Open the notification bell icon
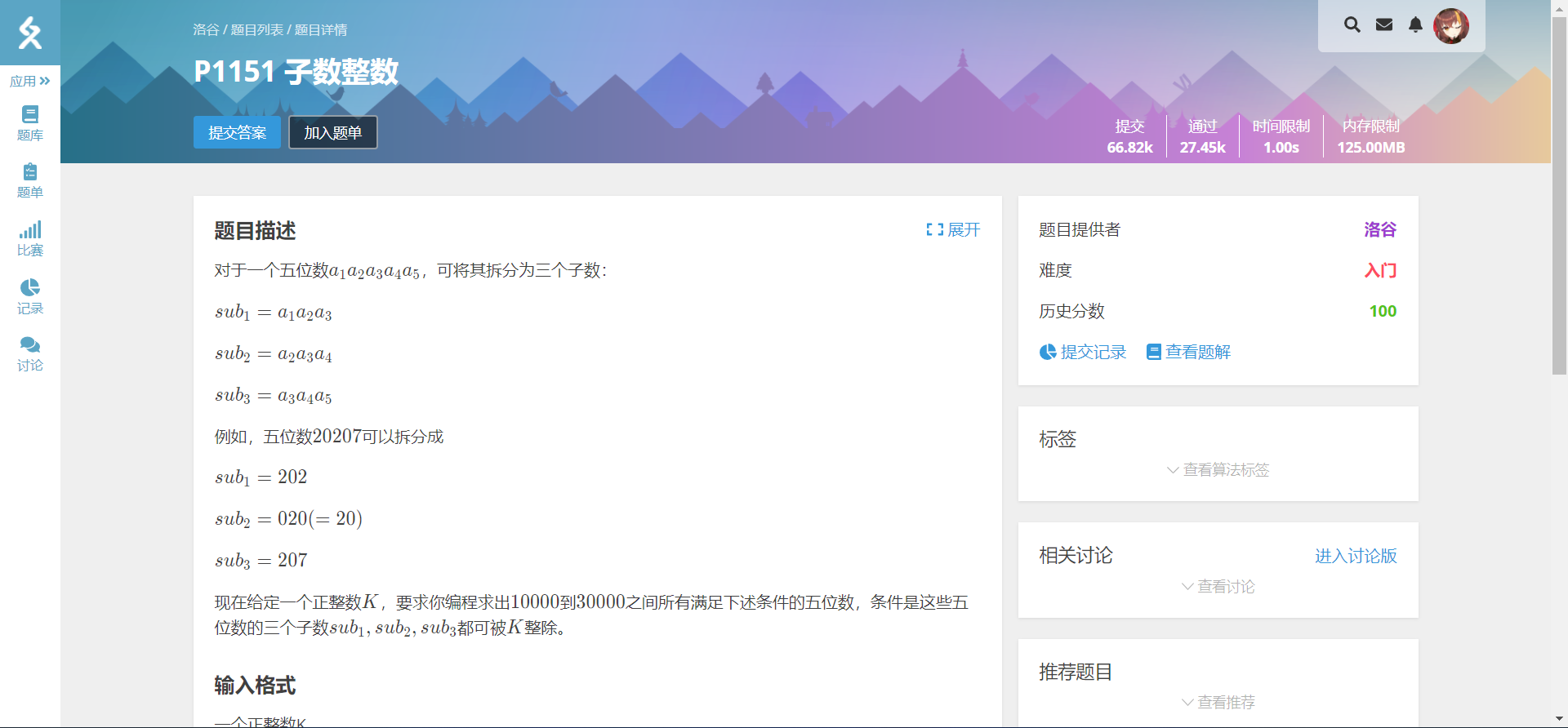 click(1415, 24)
